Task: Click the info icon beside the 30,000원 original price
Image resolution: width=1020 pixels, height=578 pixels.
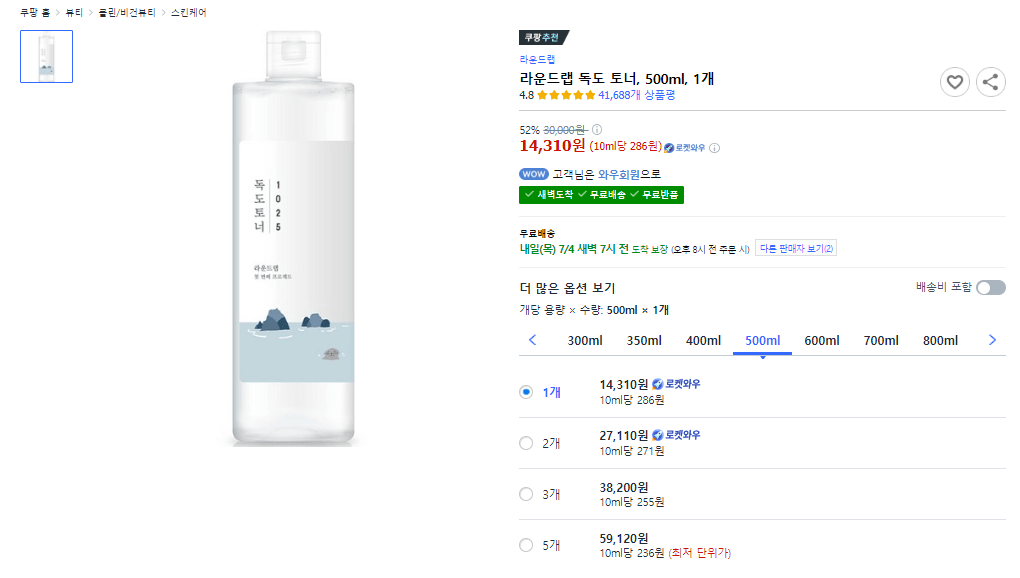Action: 597,129
